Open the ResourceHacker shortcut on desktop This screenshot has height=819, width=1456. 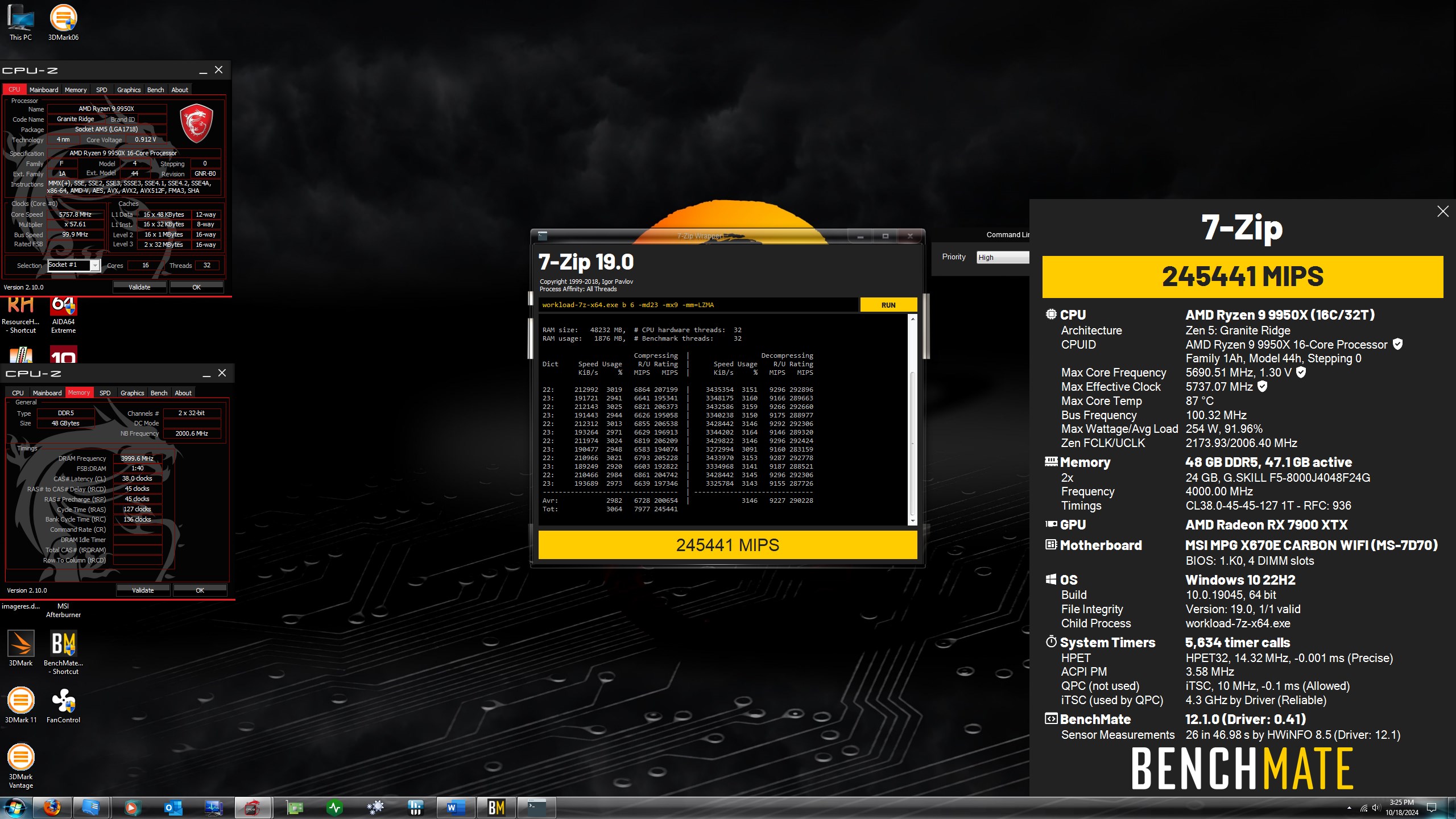pos(21,316)
